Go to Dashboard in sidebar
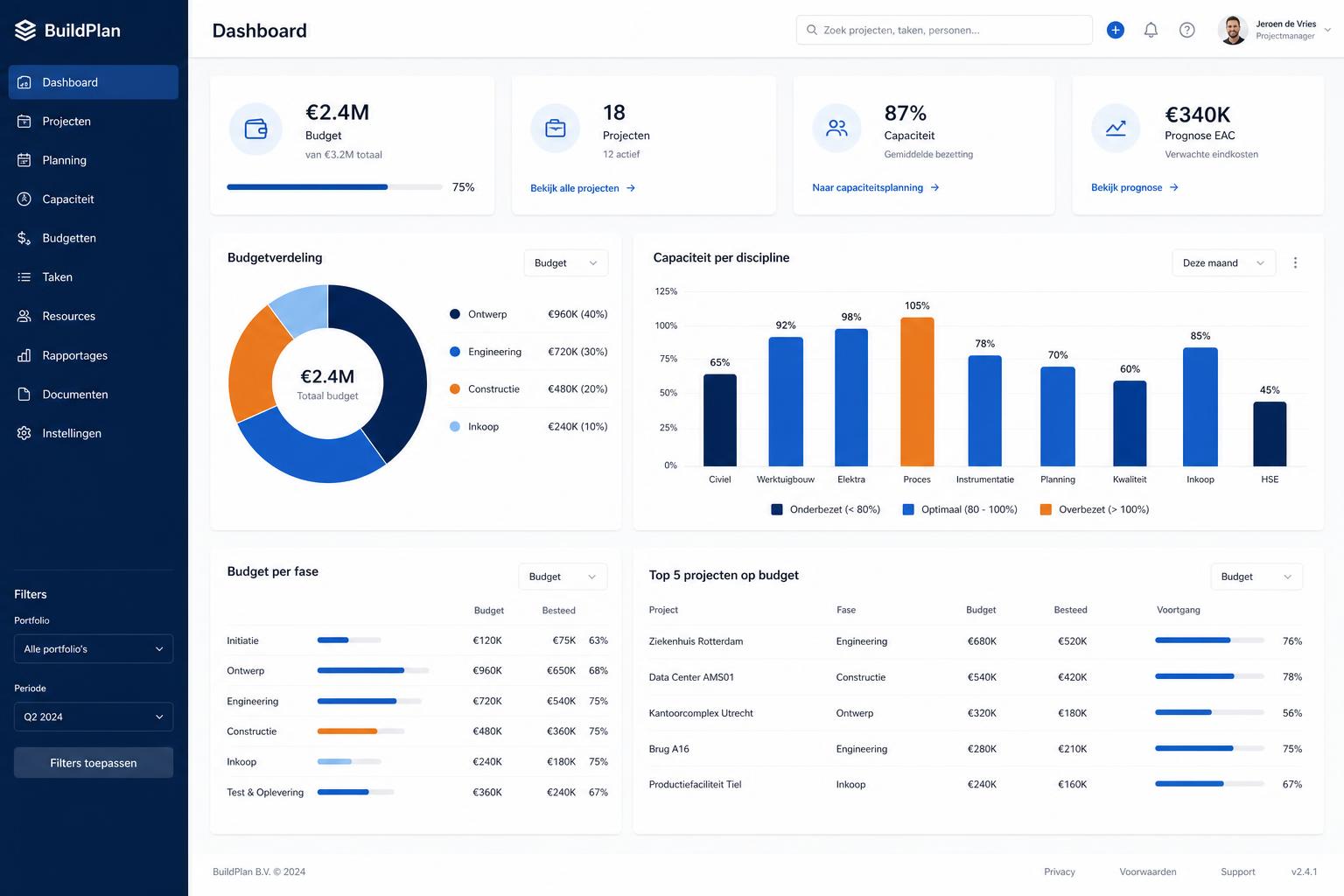Image resolution: width=1344 pixels, height=896 pixels. 94,82
